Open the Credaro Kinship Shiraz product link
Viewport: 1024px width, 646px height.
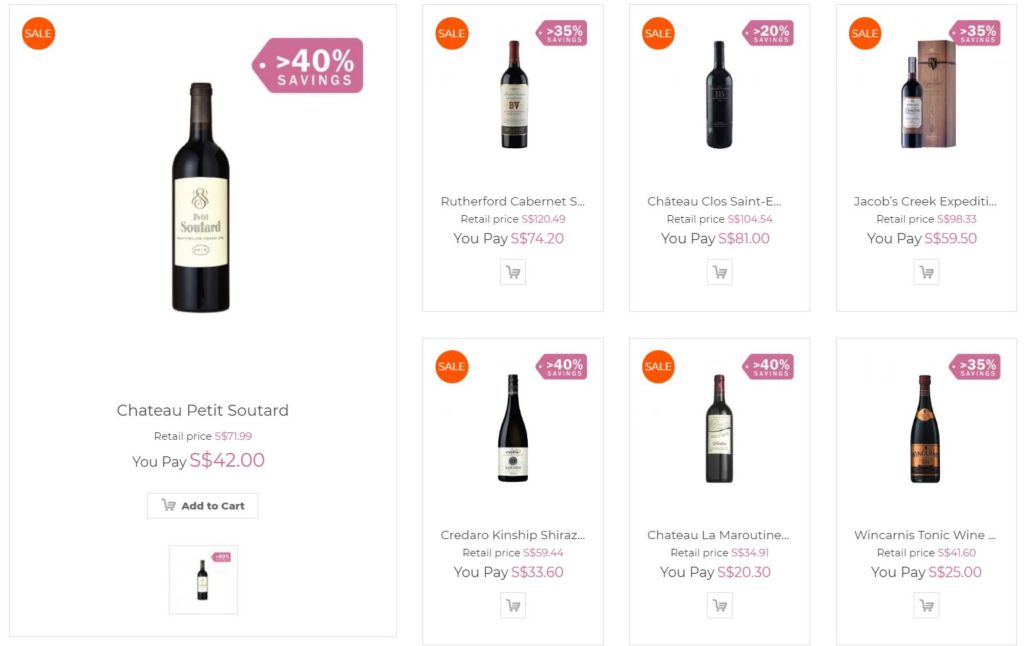point(513,535)
